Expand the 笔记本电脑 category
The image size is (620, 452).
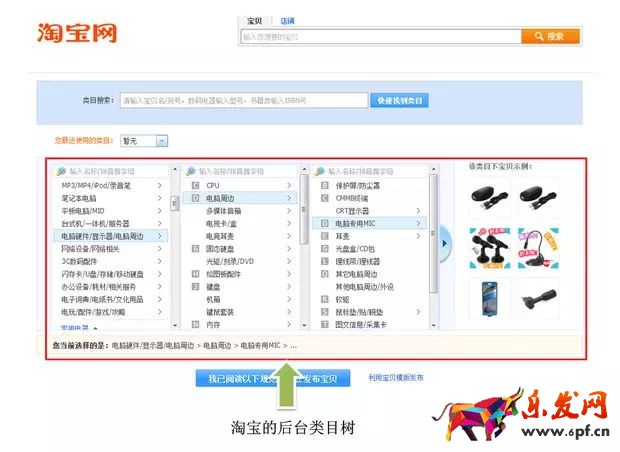158,198
